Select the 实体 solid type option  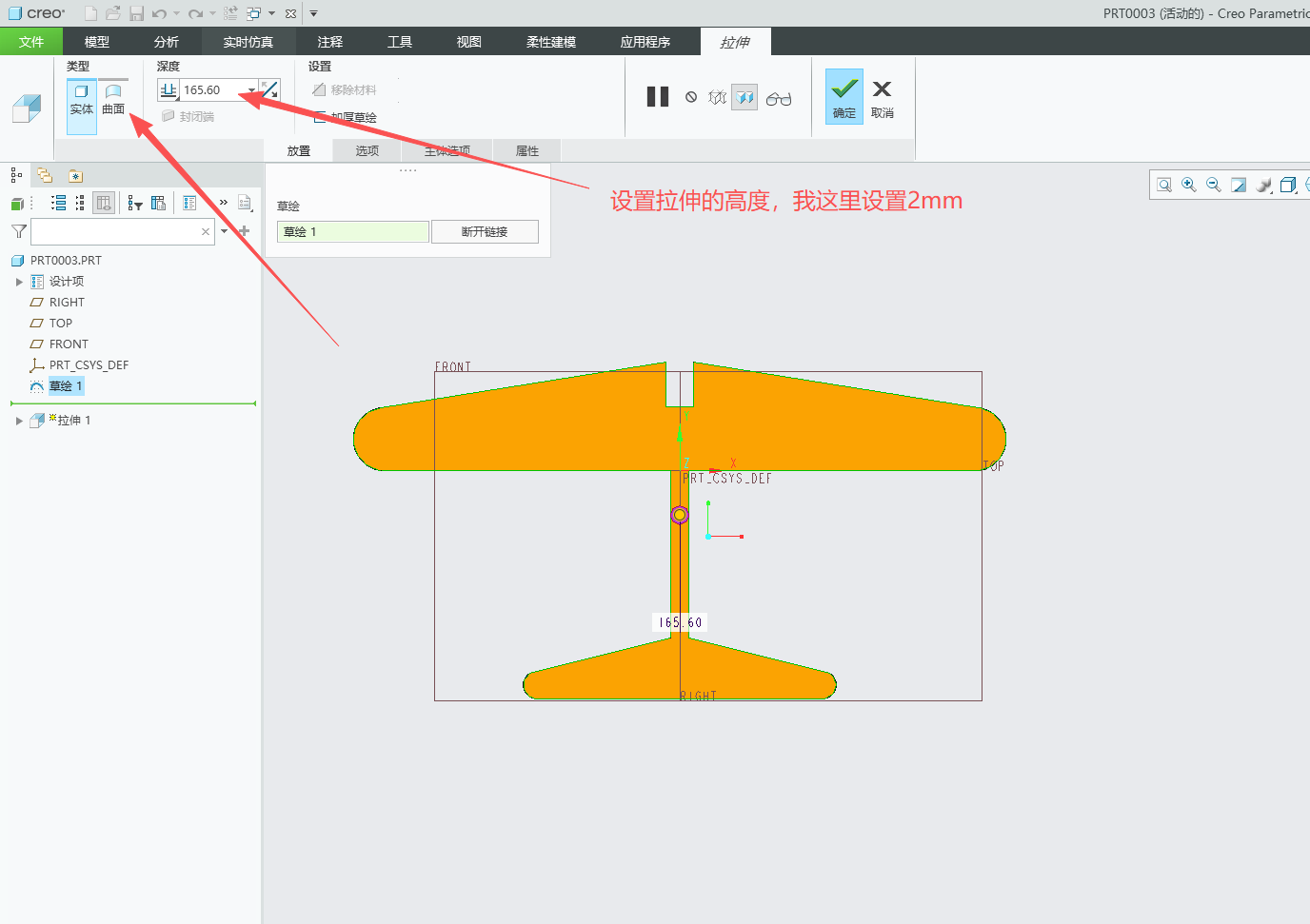(x=82, y=100)
